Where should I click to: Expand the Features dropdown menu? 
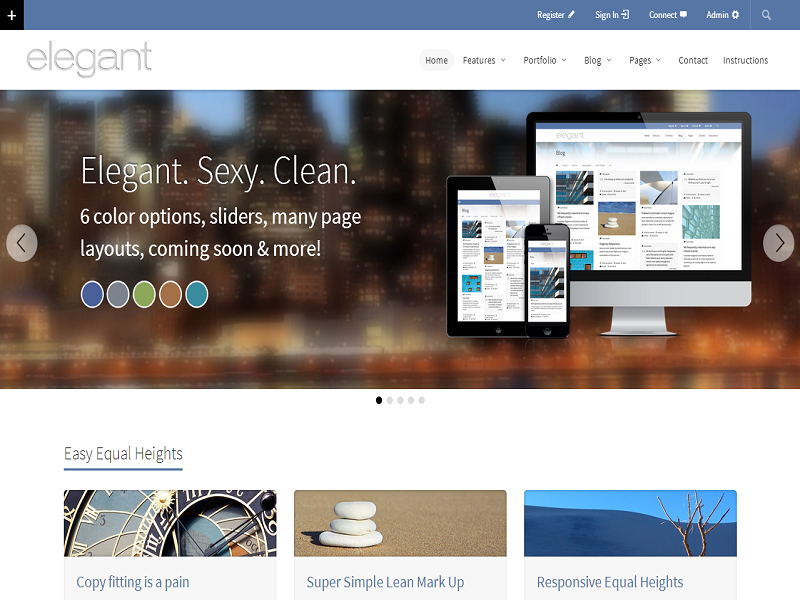pyautogui.click(x=484, y=60)
